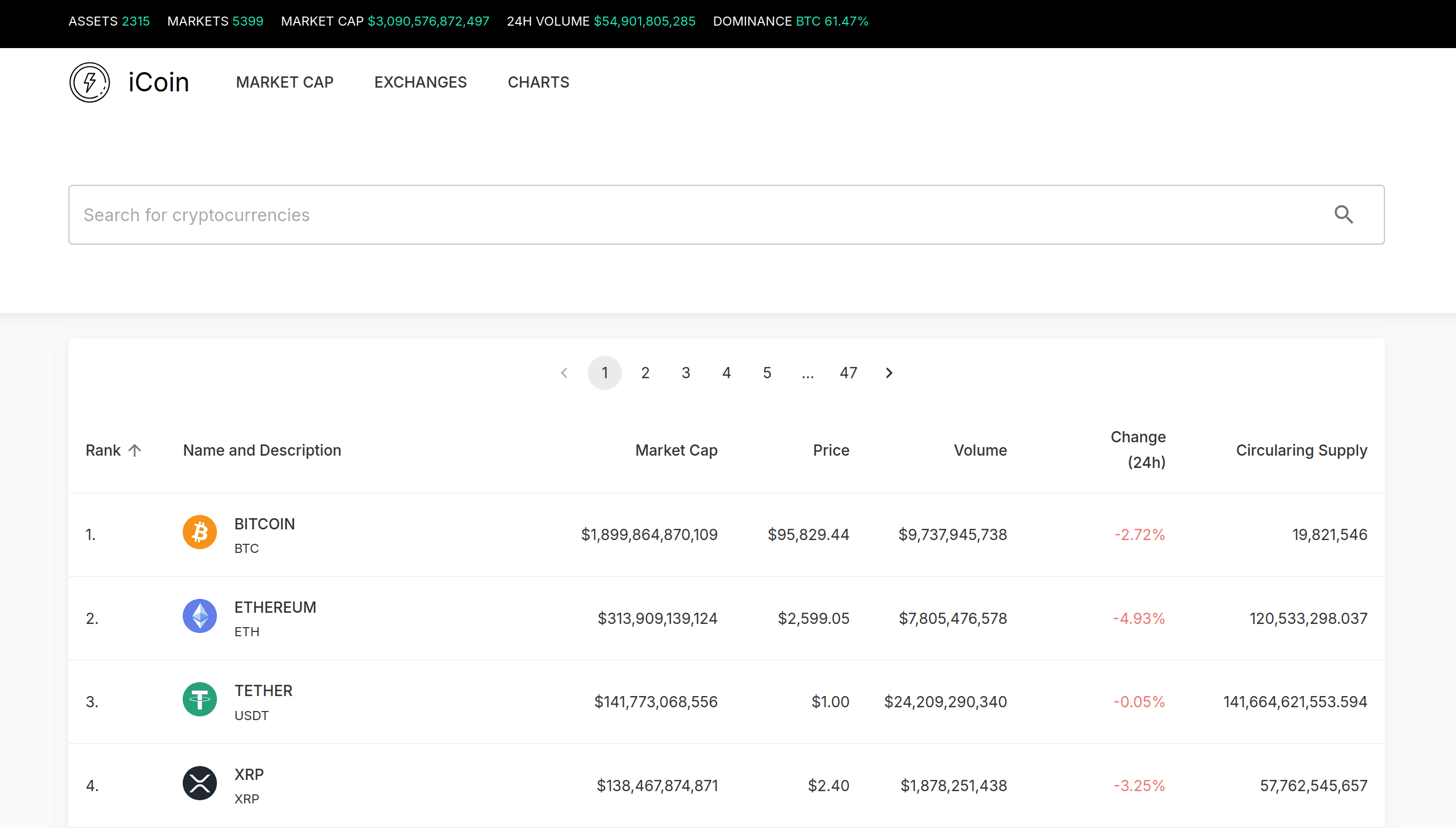The width and height of the screenshot is (1456, 828).
Task: Click ASSETS 2315 stat in top bar
Action: point(109,21)
